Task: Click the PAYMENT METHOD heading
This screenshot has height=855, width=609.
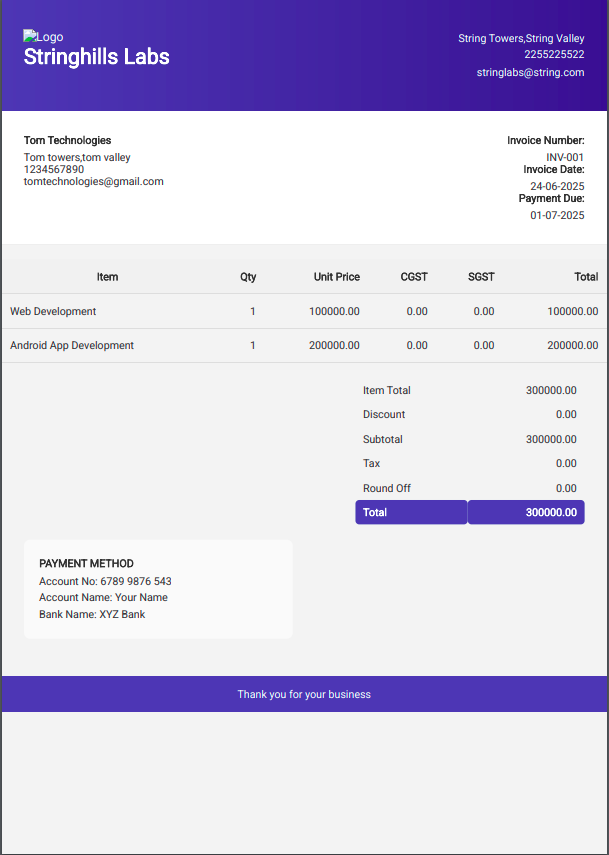Action: point(86,564)
